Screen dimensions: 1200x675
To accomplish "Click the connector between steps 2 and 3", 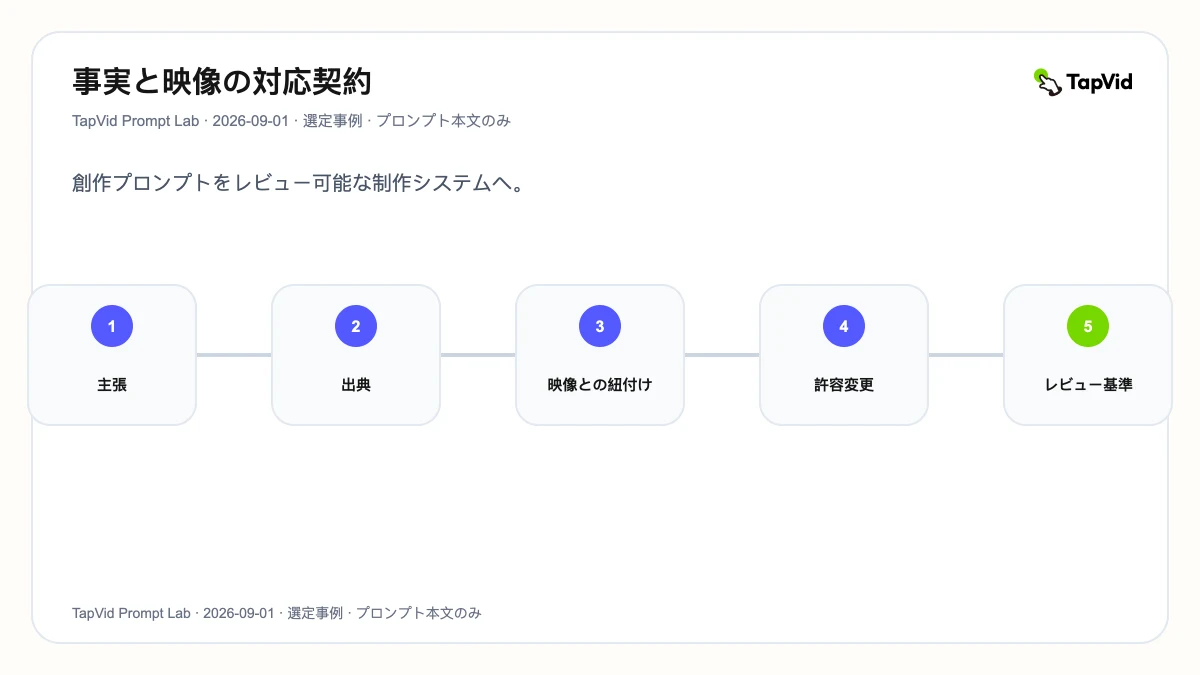I will [x=478, y=355].
